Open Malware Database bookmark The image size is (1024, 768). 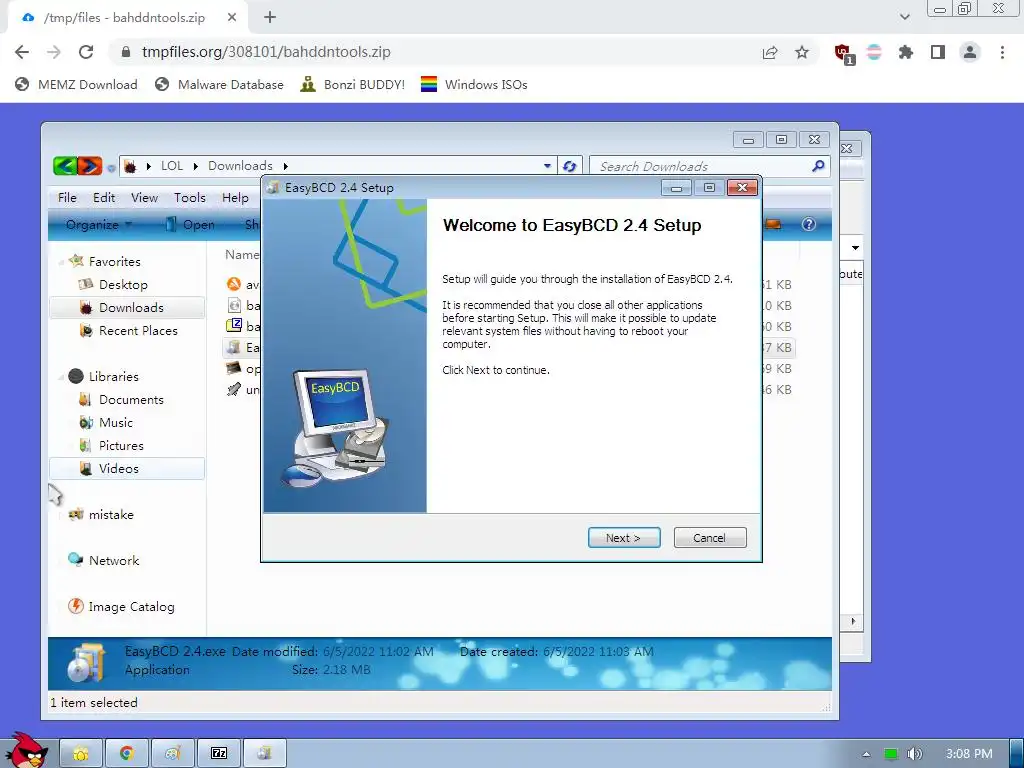pos(219,84)
